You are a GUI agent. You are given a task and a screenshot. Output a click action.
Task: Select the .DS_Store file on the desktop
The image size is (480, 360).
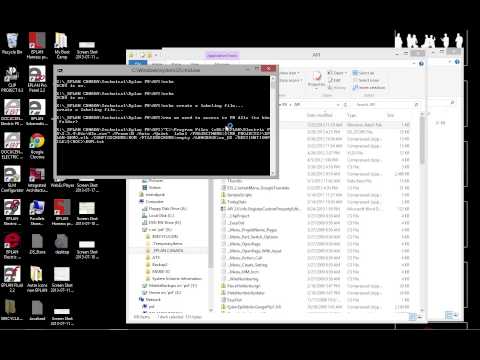point(37,244)
